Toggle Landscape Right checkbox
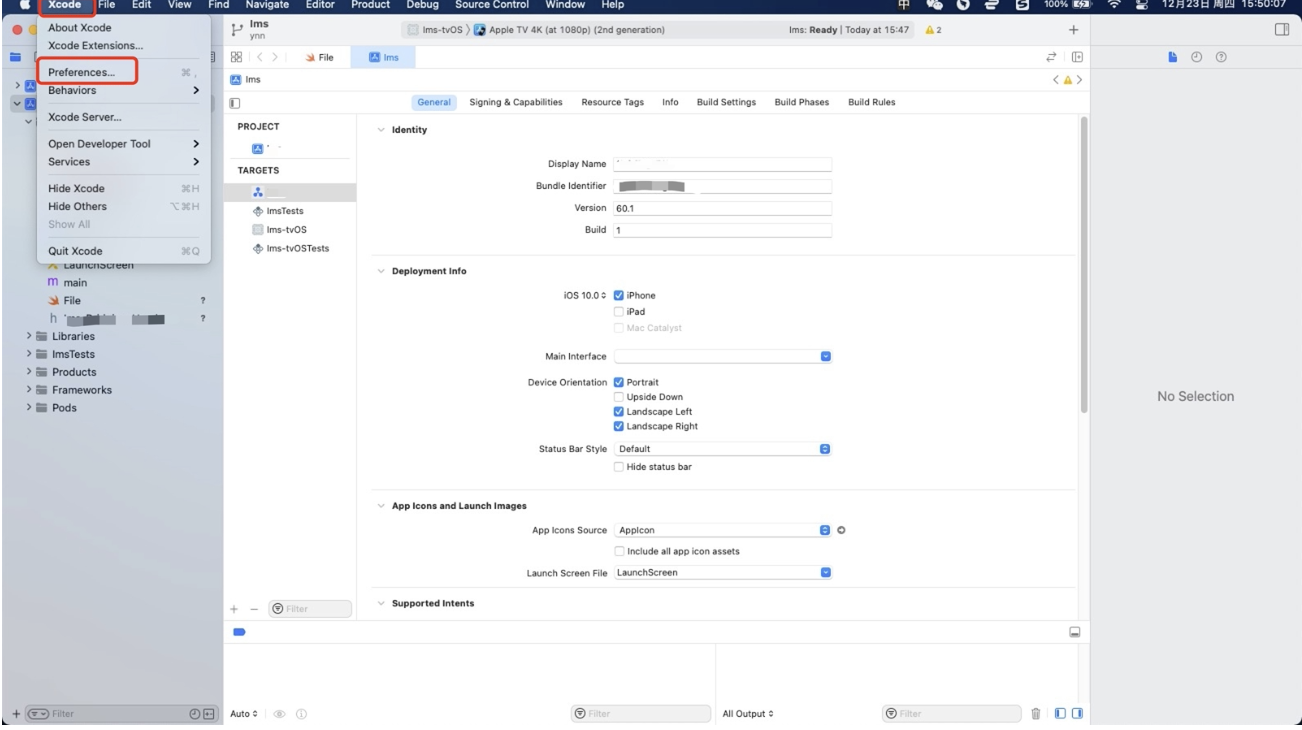1302x730 pixels. point(619,426)
